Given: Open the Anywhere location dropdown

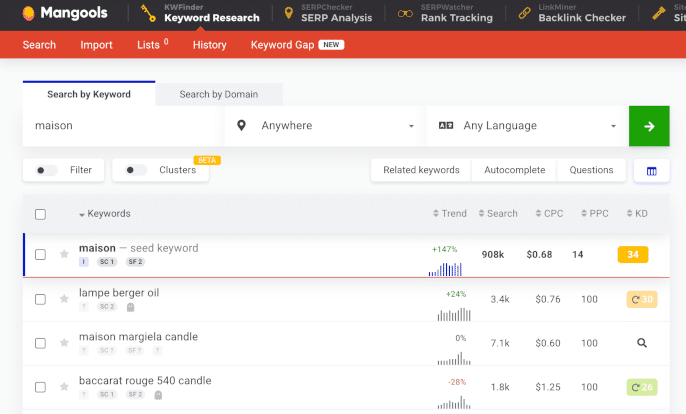Looking at the screenshot, I should click(323, 126).
